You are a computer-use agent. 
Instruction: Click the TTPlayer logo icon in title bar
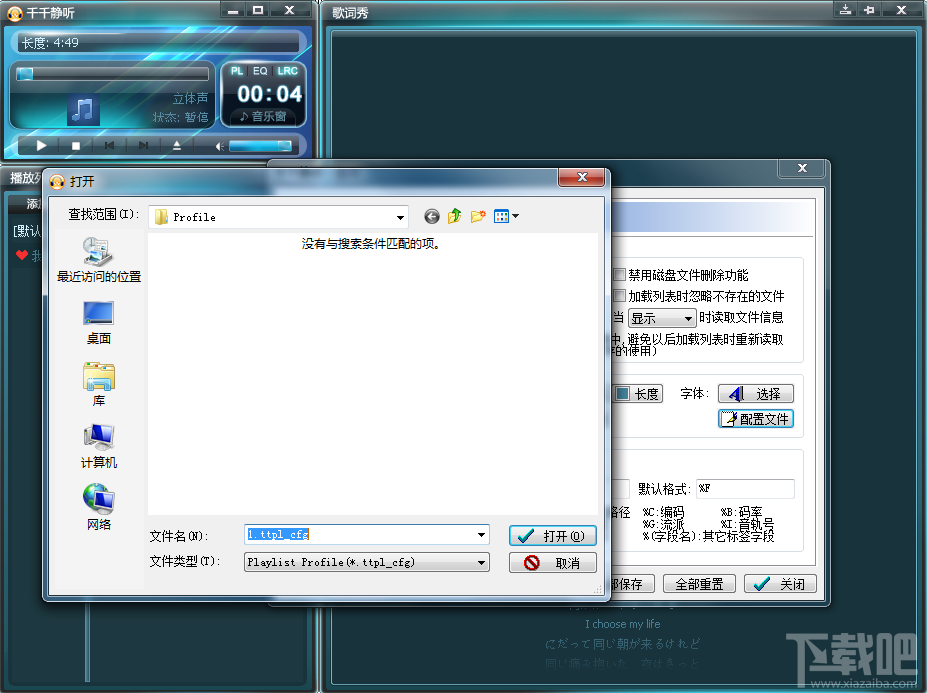click(x=15, y=13)
